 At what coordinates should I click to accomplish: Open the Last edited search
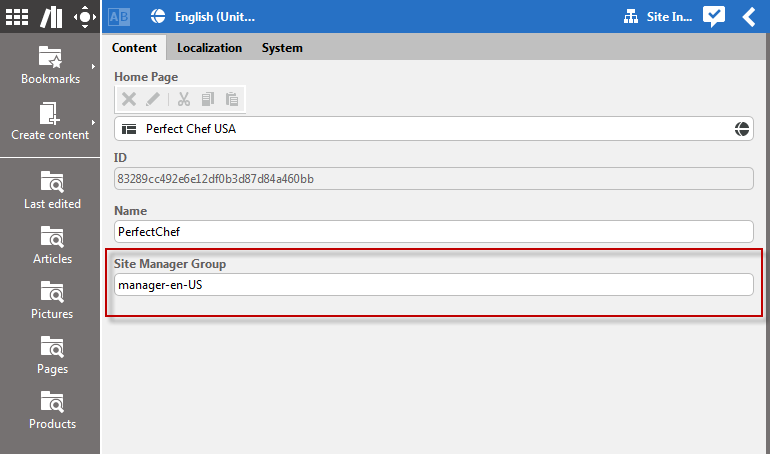(x=51, y=190)
